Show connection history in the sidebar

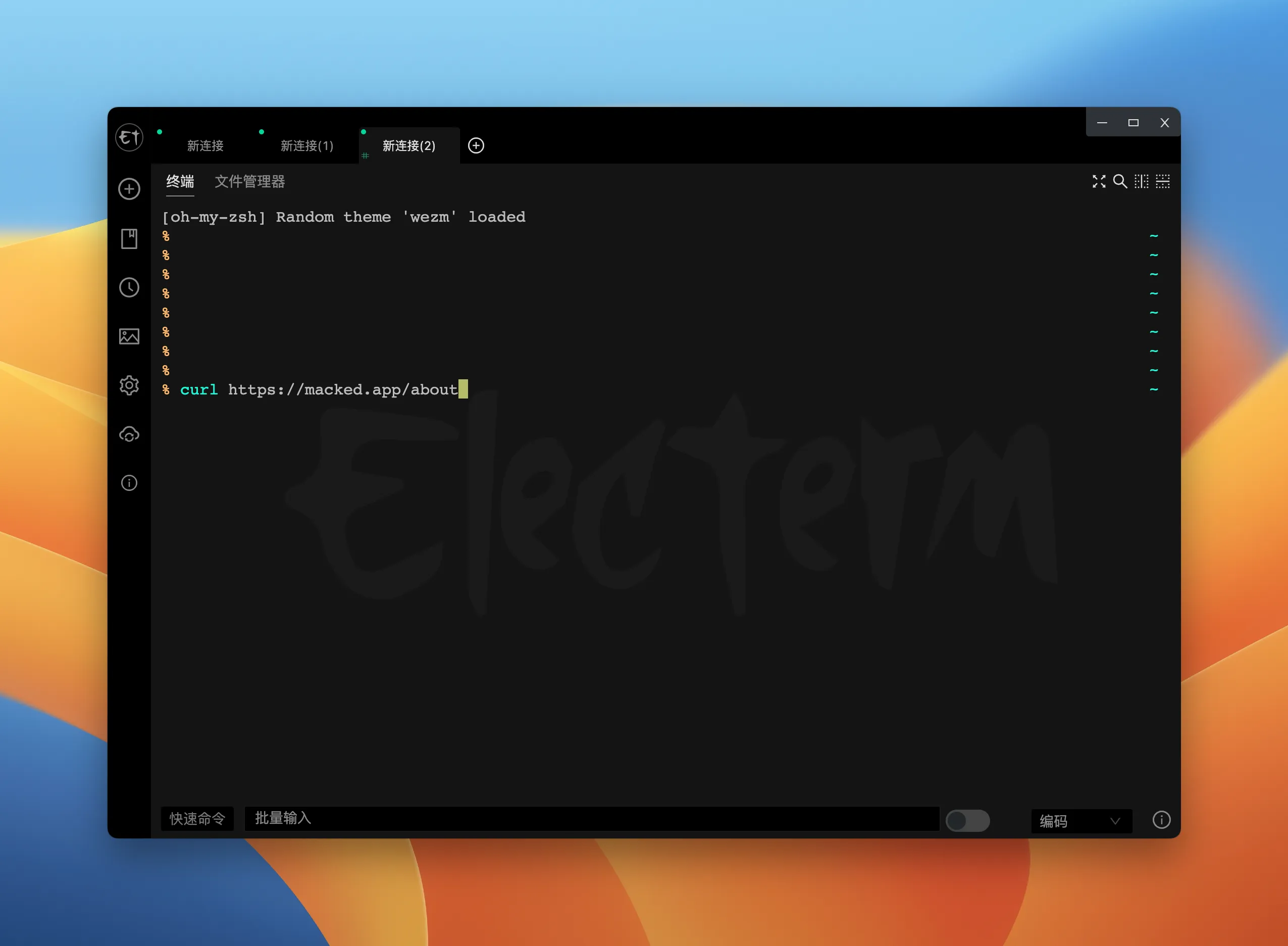[x=129, y=288]
